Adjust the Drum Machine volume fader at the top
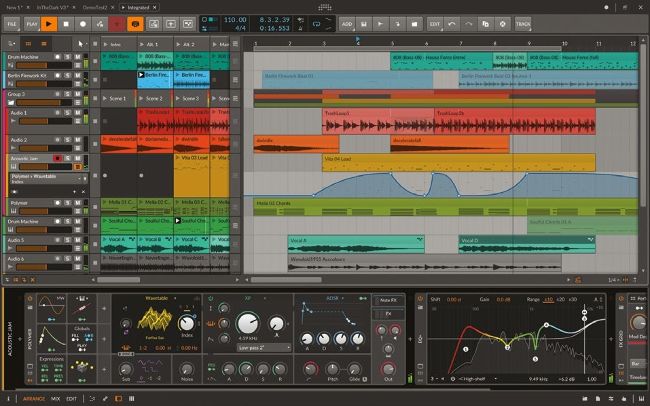This screenshot has height=406, width=650. point(44,65)
